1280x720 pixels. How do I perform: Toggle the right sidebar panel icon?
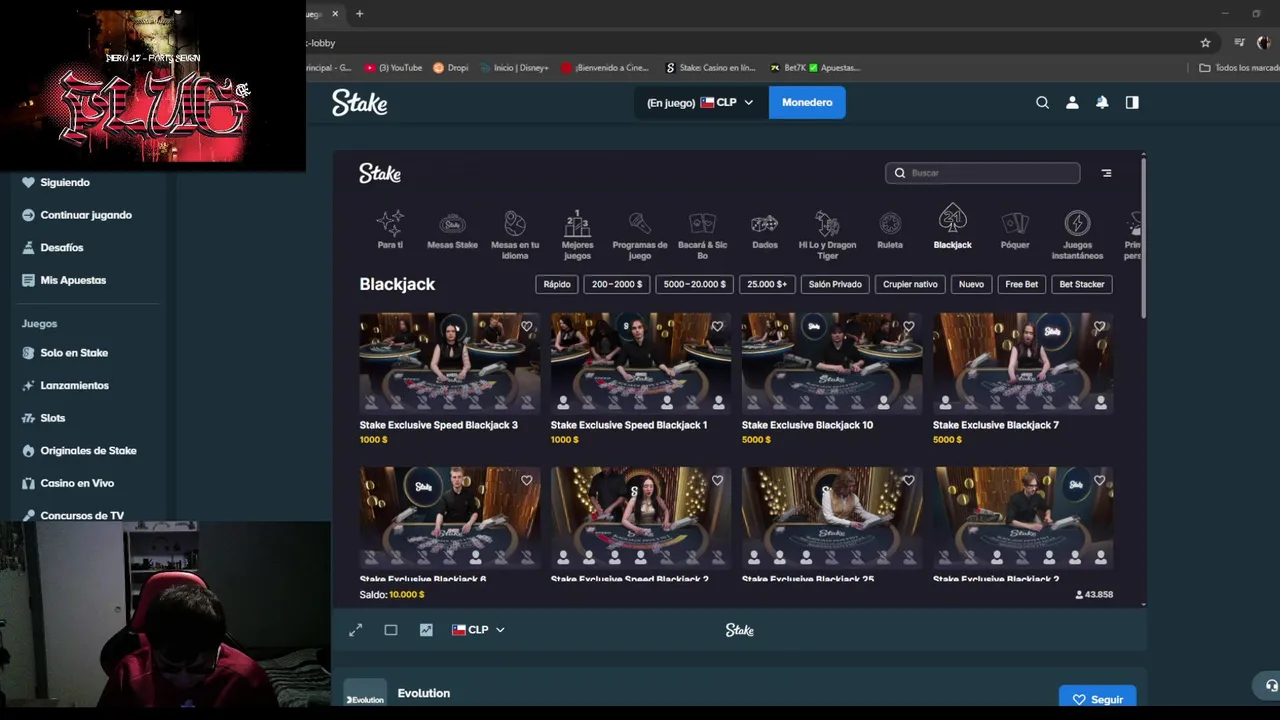tap(1132, 102)
